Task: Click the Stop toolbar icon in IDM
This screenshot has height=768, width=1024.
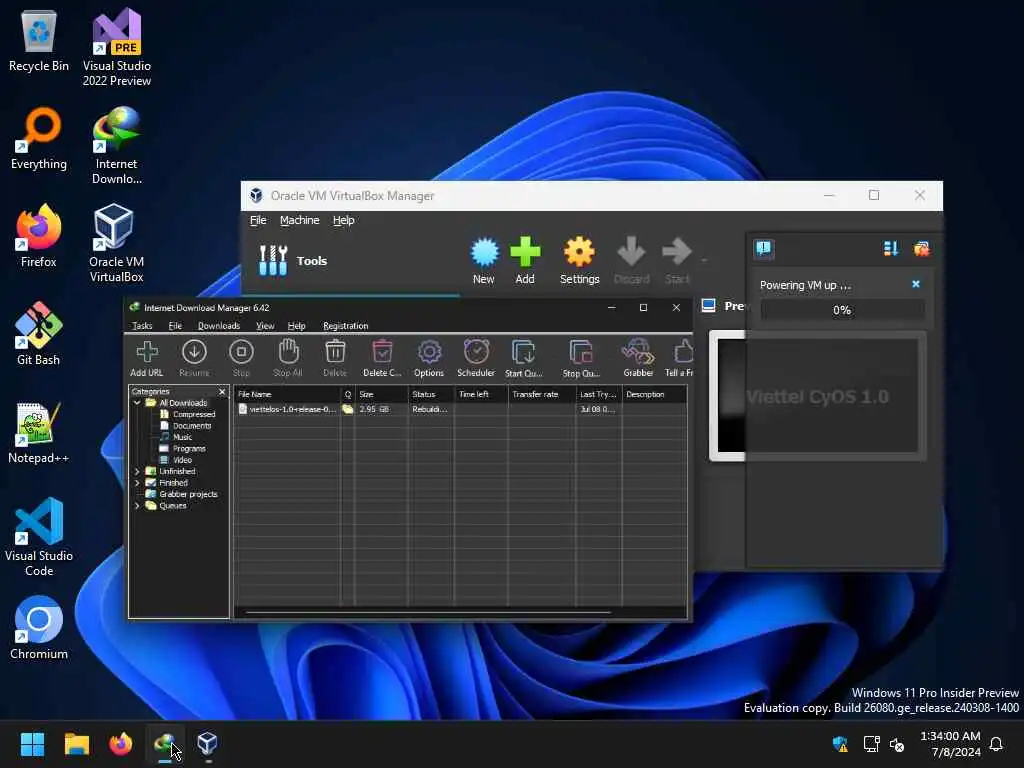Action: pyautogui.click(x=241, y=358)
